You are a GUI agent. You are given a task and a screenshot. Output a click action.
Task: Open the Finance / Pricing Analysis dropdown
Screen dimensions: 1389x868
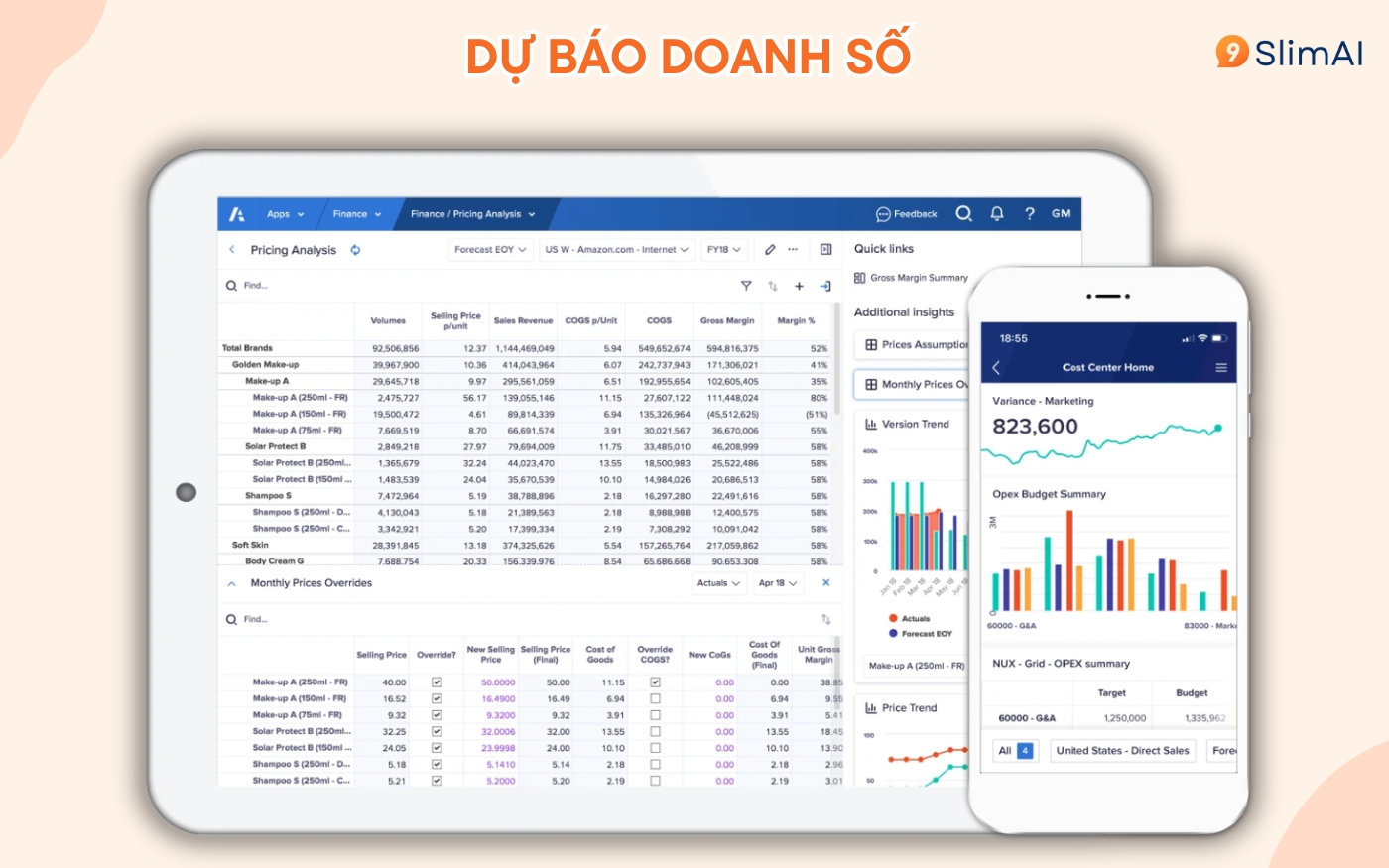tap(473, 214)
